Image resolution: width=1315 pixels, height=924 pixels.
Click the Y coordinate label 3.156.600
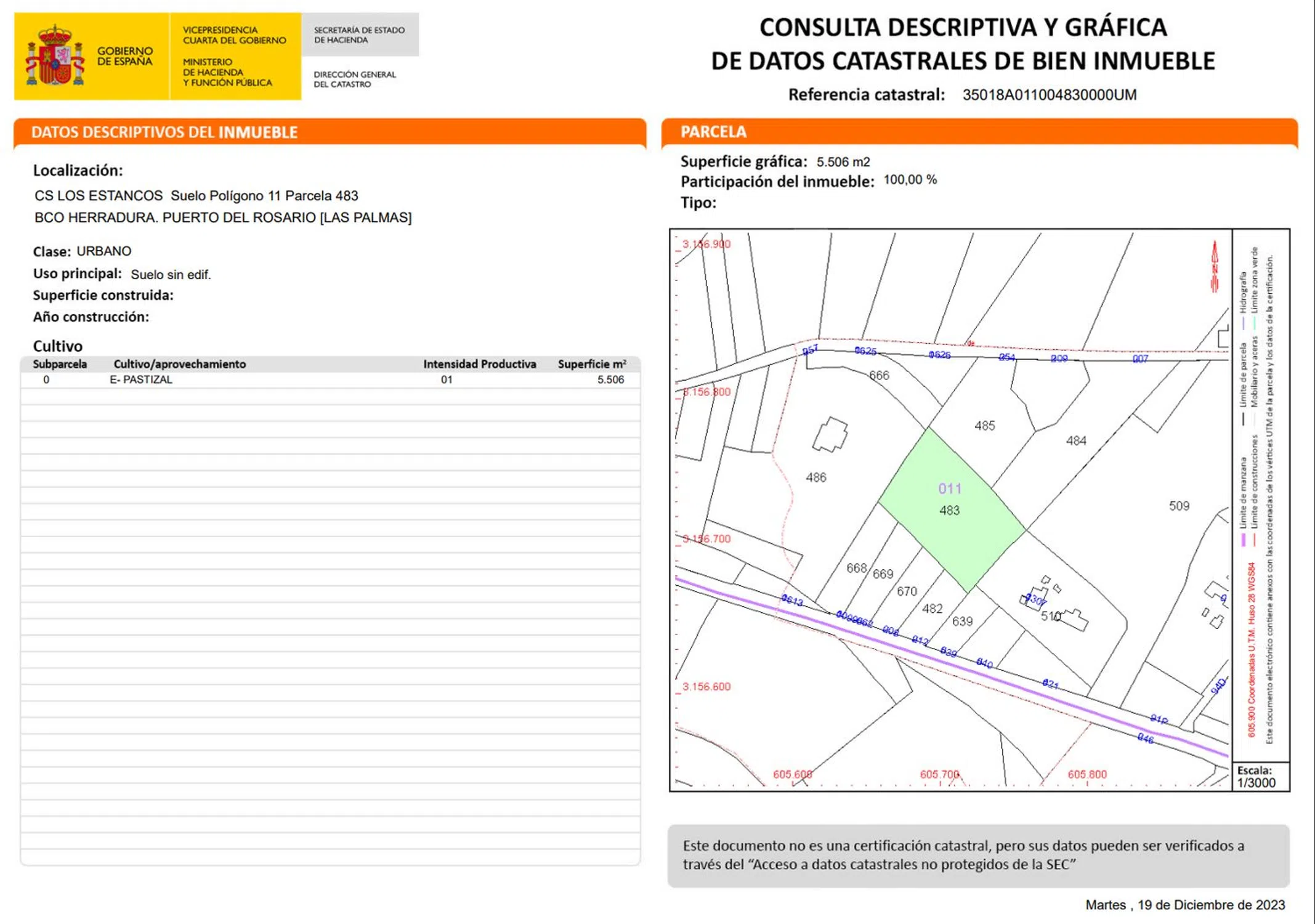click(x=706, y=687)
